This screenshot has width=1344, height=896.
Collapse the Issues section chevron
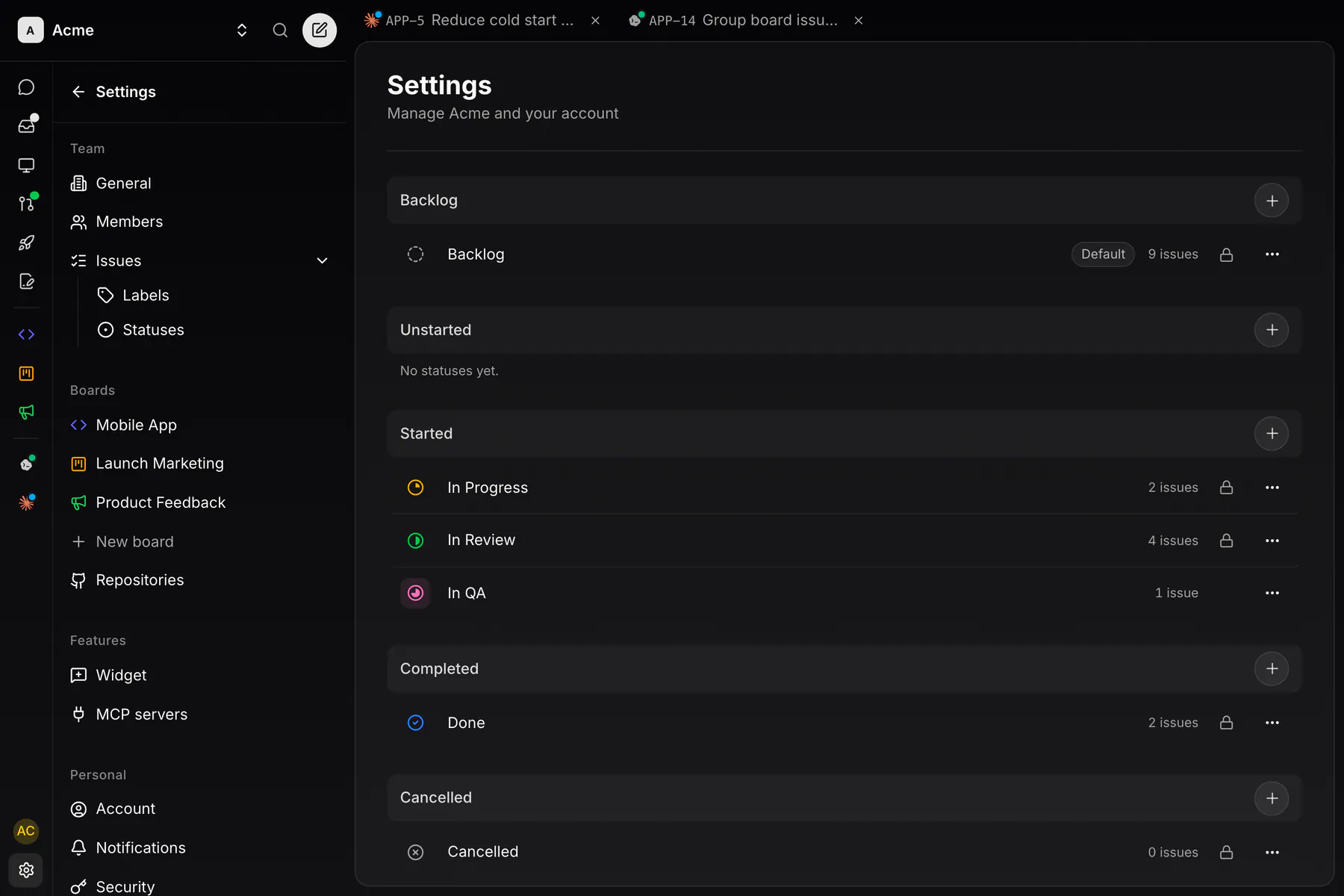coord(323,261)
